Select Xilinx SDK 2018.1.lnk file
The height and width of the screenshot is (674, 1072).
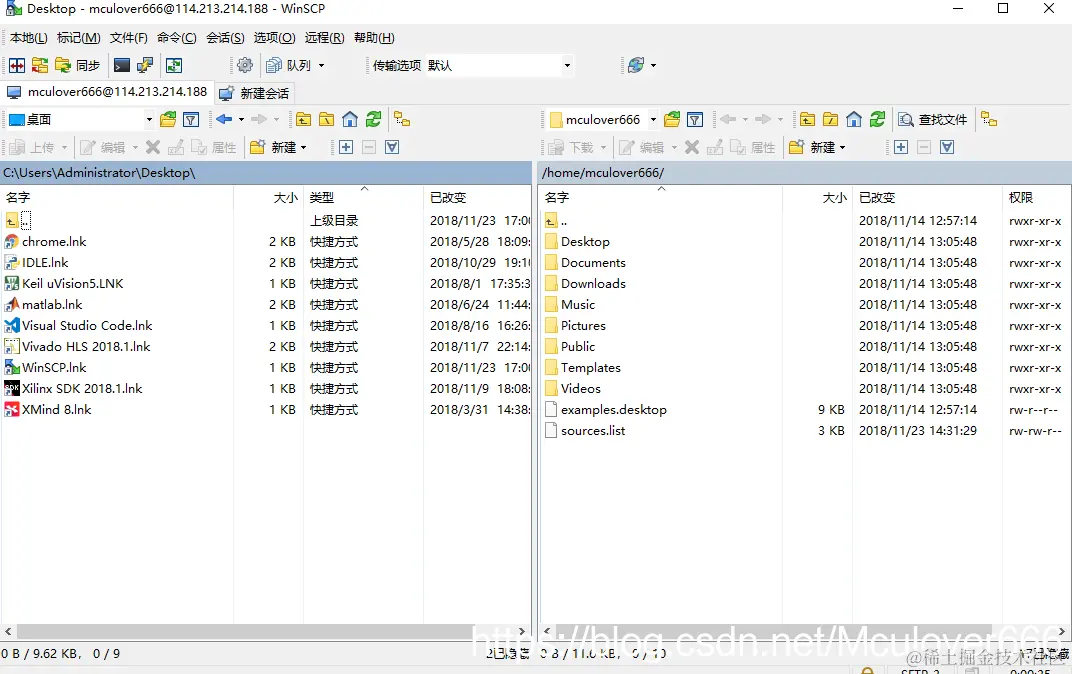(82, 389)
